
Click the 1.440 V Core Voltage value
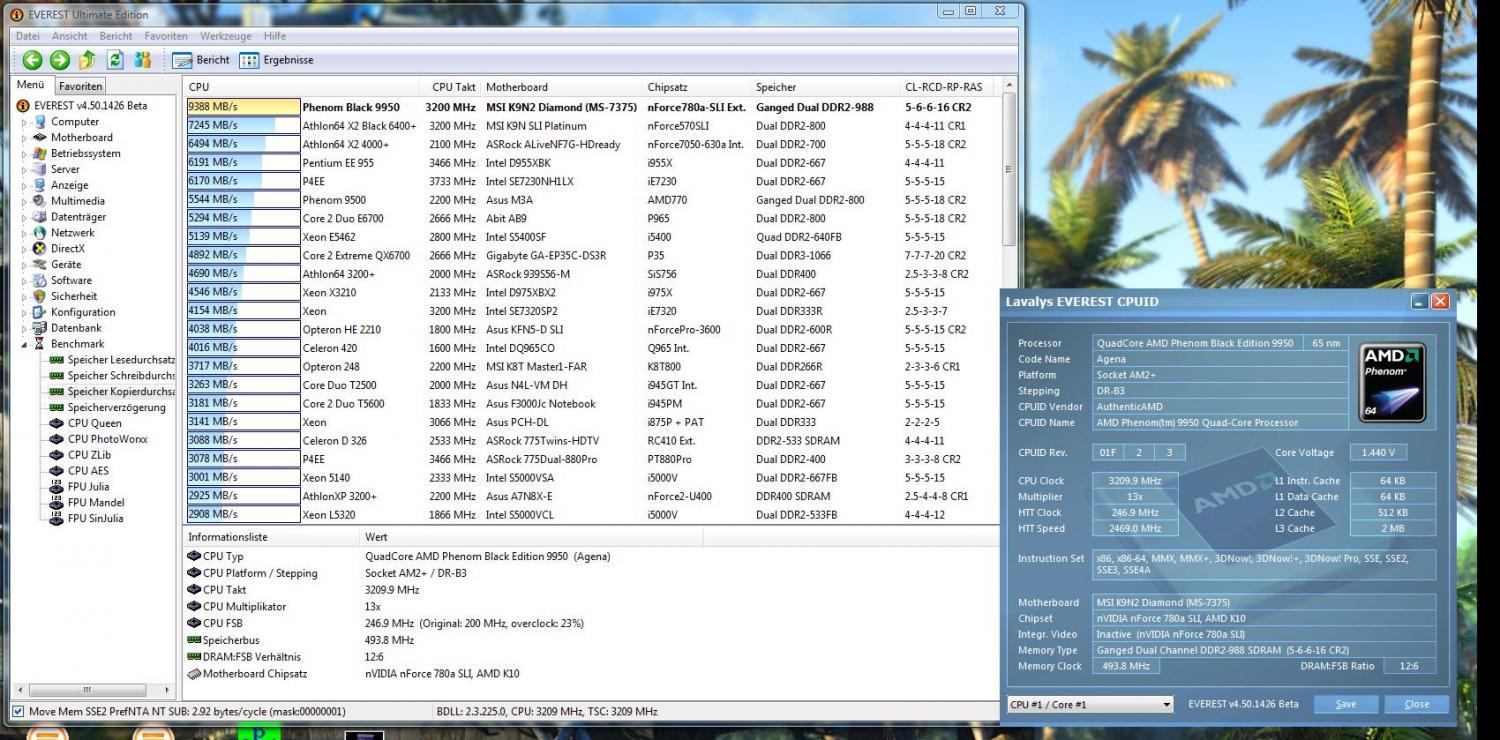pos(1378,453)
